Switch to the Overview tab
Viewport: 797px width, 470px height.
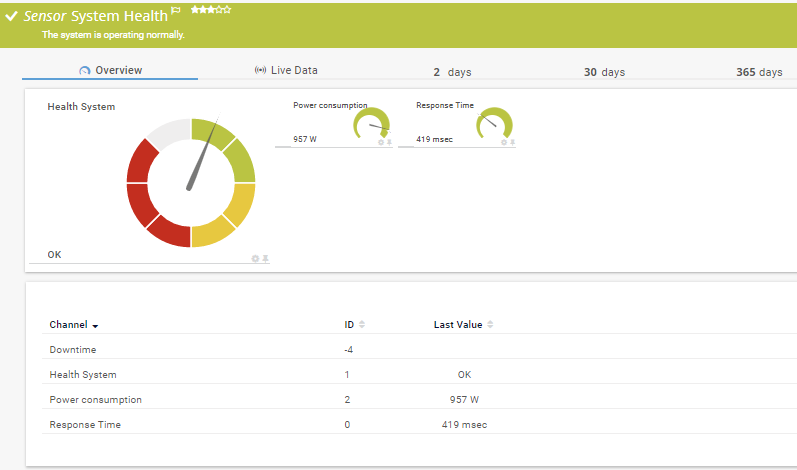110,71
